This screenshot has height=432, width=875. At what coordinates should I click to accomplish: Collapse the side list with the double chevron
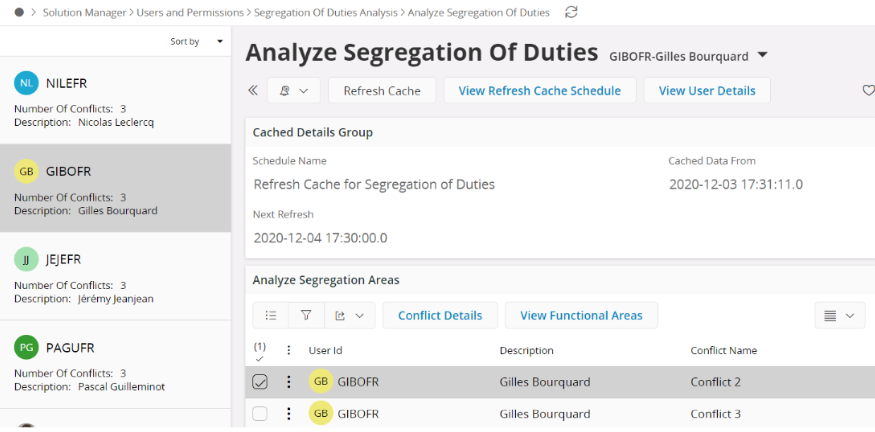(253, 90)
